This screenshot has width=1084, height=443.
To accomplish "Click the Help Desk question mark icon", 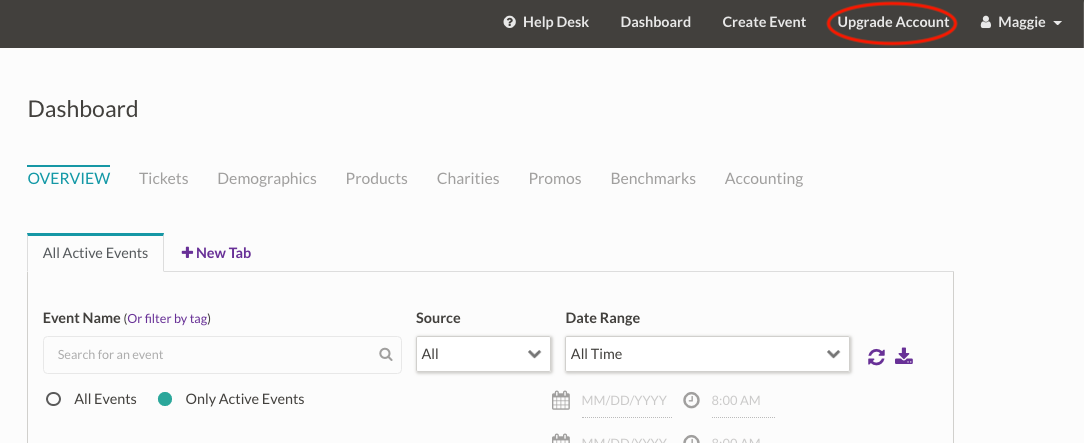I will [x=510, y=22].
